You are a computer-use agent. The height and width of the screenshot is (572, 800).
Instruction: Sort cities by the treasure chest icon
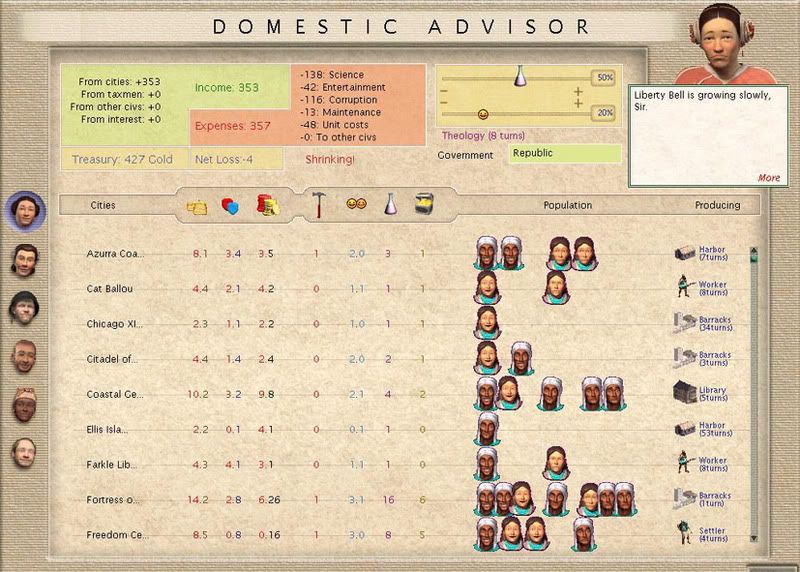424,204
